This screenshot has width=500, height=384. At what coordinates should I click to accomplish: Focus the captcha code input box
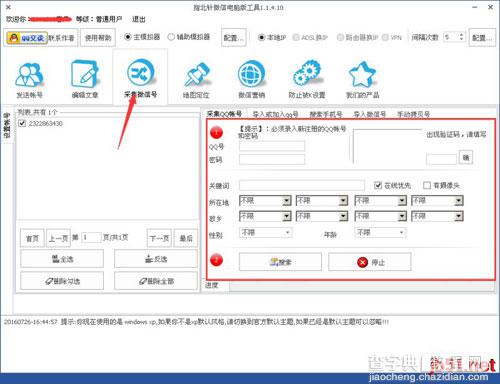tap(441, 159)
